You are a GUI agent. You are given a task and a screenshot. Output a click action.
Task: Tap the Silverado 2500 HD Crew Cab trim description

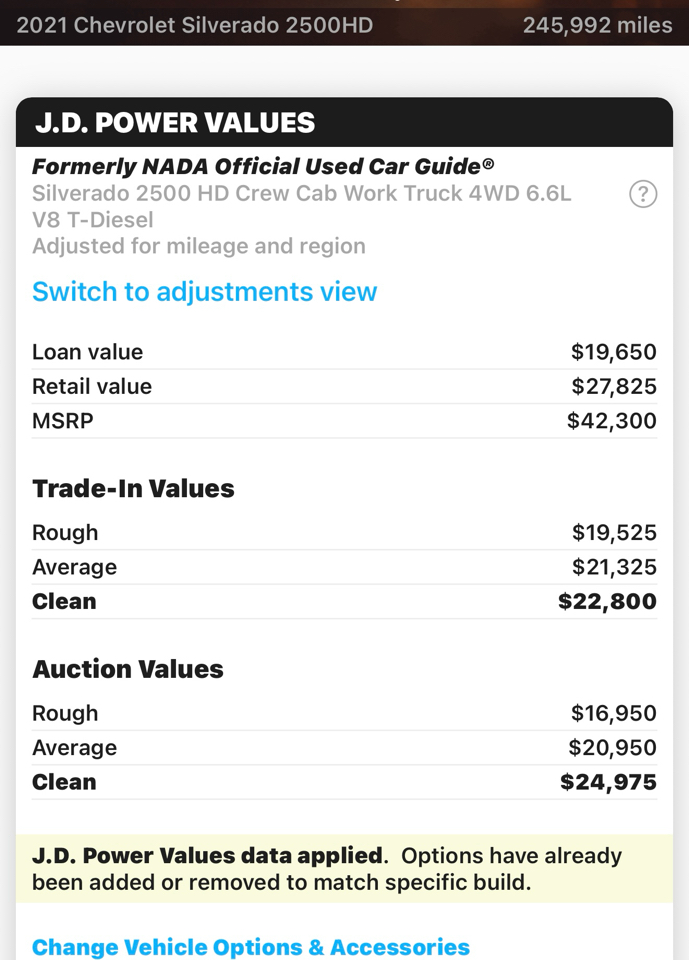pyautogui.click(x=301, y=206)
